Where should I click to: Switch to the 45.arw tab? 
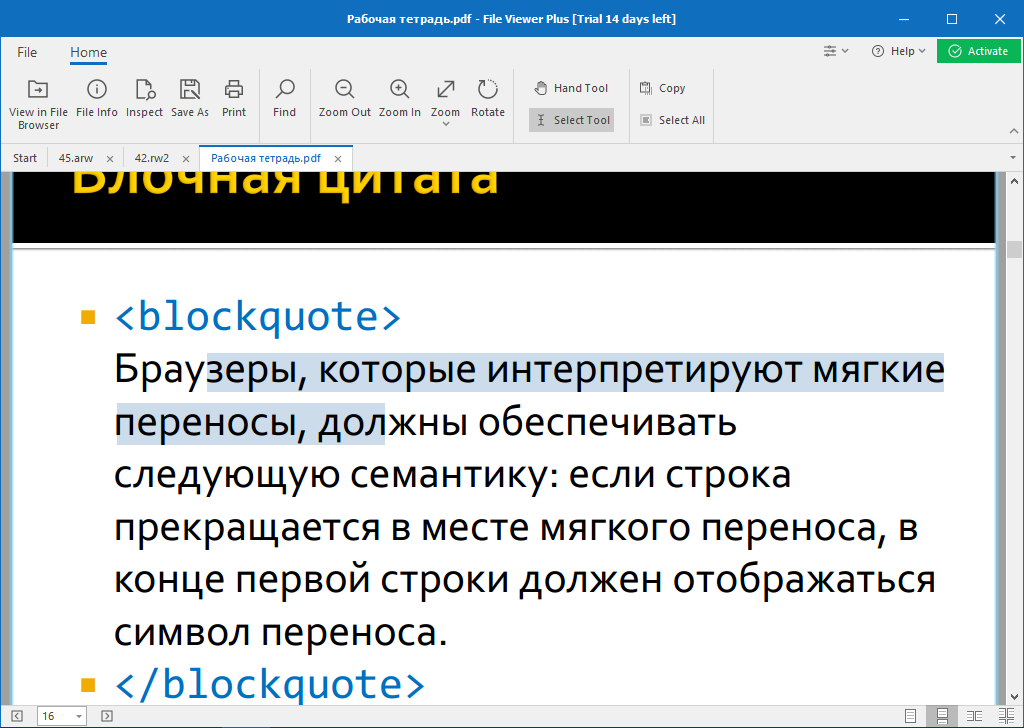[76, 158]
